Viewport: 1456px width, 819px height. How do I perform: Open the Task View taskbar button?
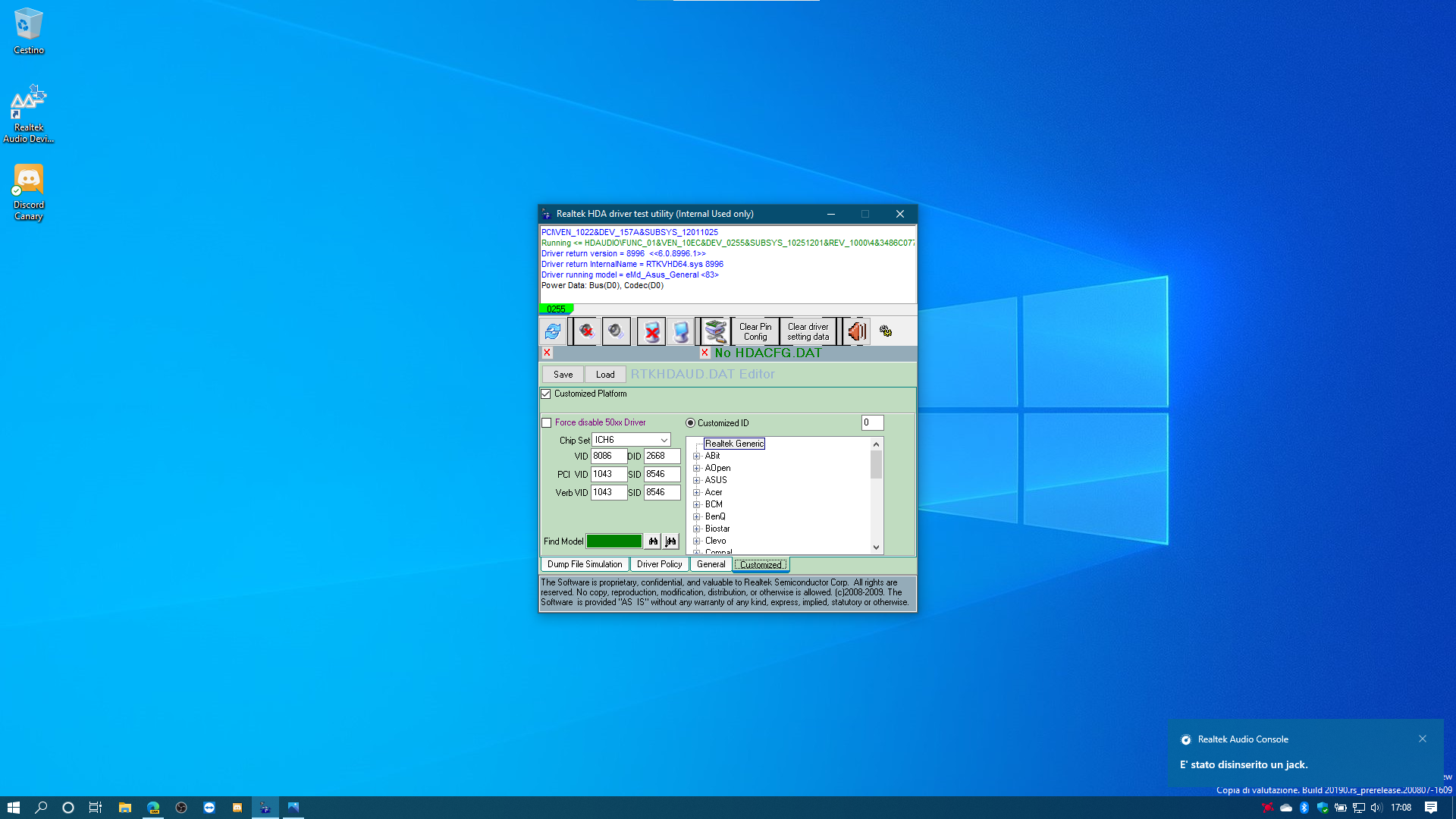[96, 808]
